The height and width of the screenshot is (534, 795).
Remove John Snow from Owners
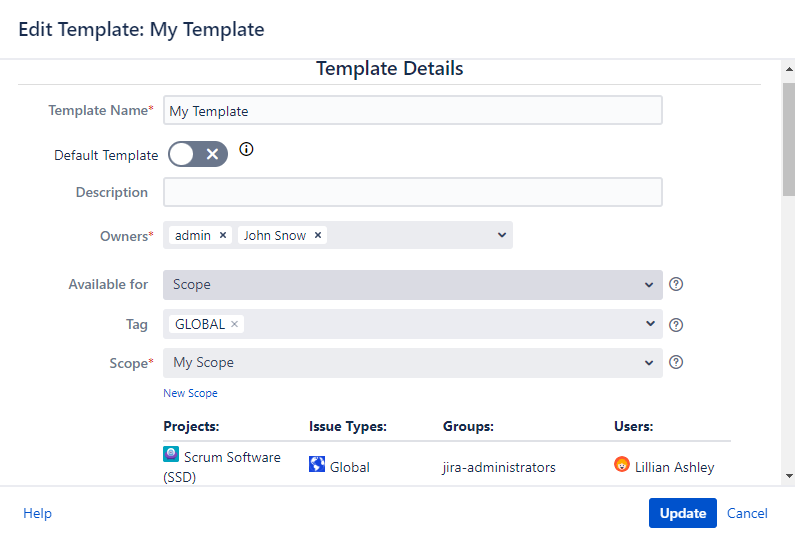tap(318, 235)
